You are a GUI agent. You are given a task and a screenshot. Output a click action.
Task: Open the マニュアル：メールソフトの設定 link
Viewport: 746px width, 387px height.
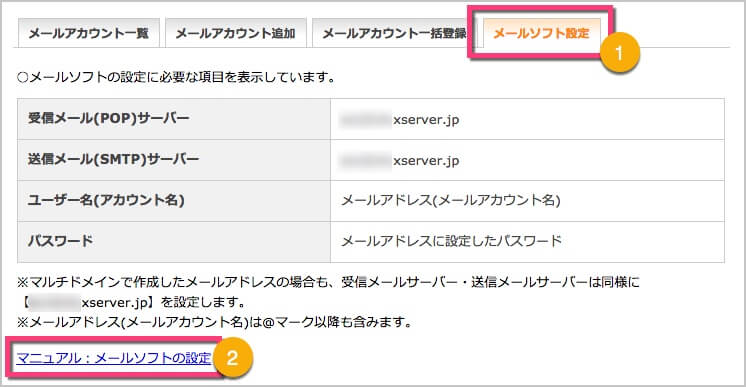point(114,357)
